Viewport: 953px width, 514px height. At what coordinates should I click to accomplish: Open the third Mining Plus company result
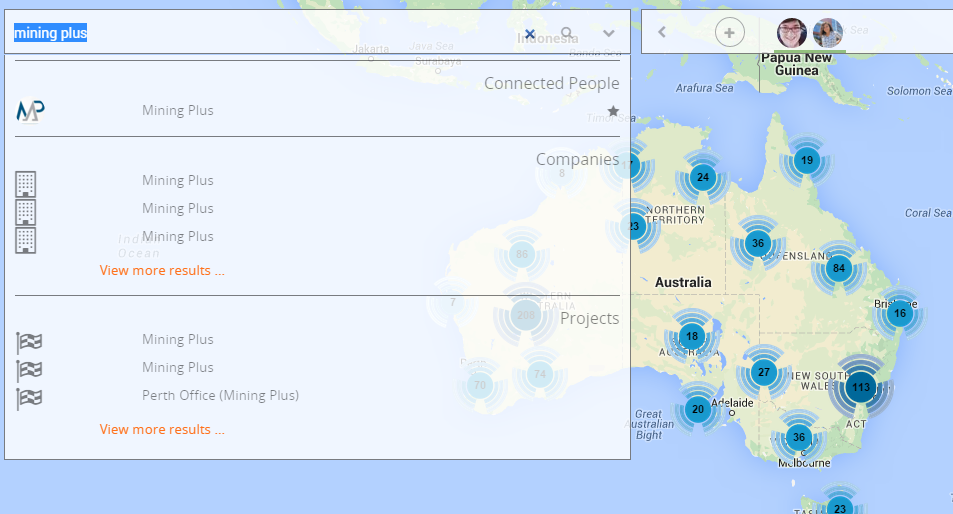tap(177, 236)
